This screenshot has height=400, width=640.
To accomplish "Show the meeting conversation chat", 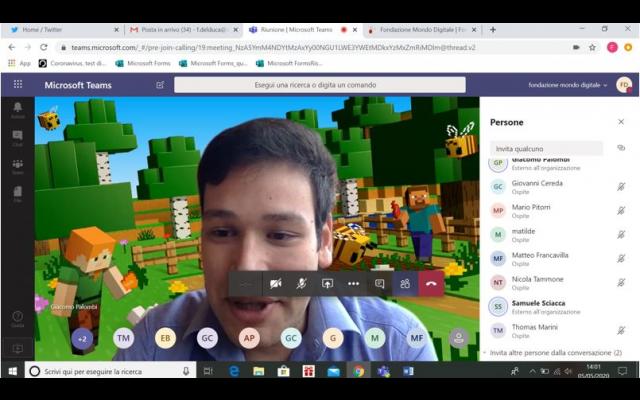I will [x=379, y=283].
